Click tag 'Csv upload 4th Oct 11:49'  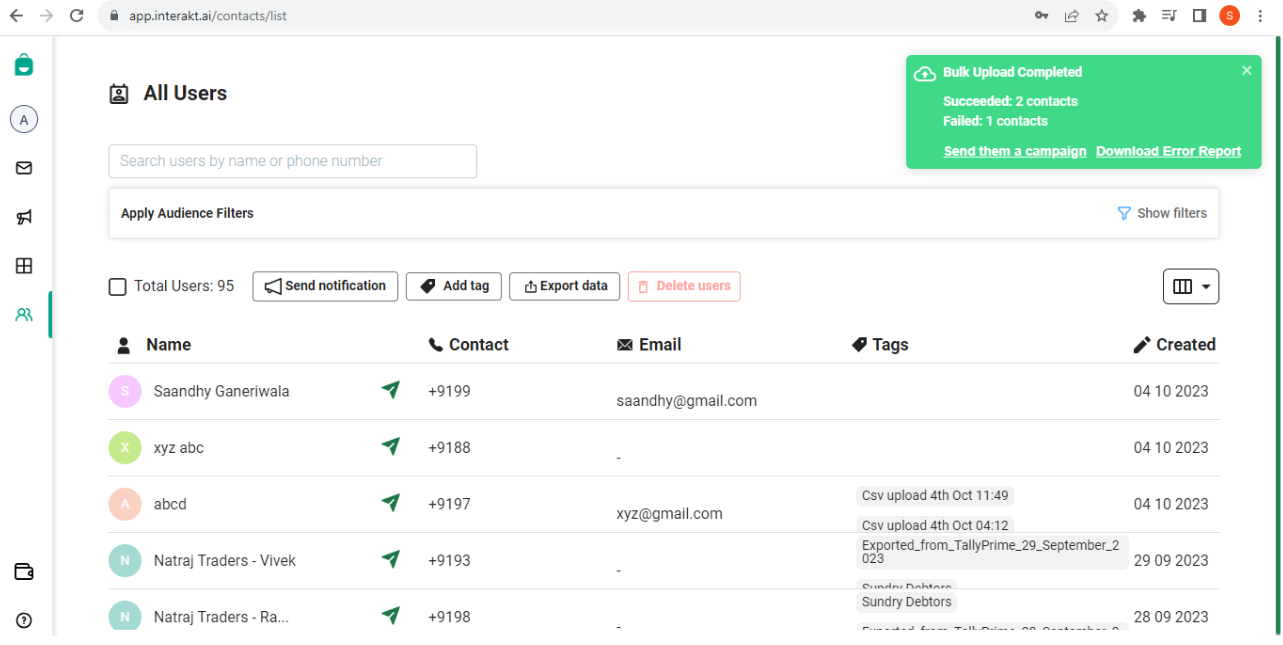click(x=935, y=496)
